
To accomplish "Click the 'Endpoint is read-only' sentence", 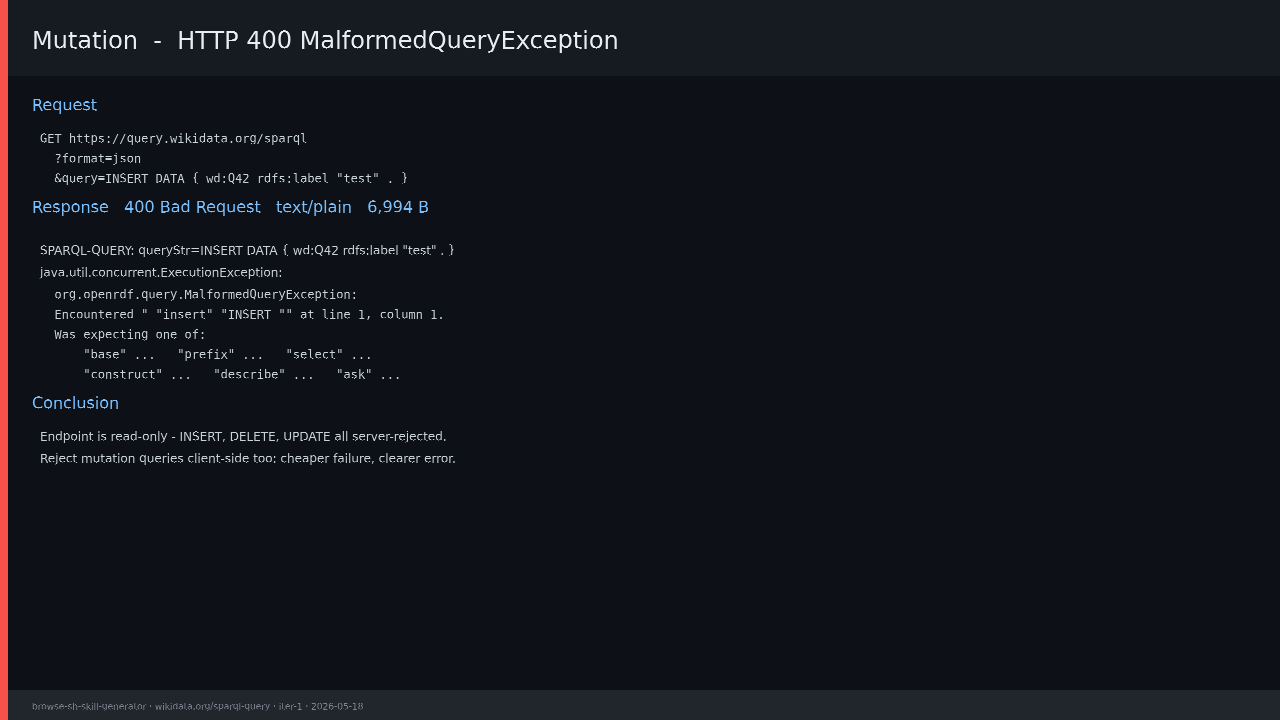I will (243, 436).
